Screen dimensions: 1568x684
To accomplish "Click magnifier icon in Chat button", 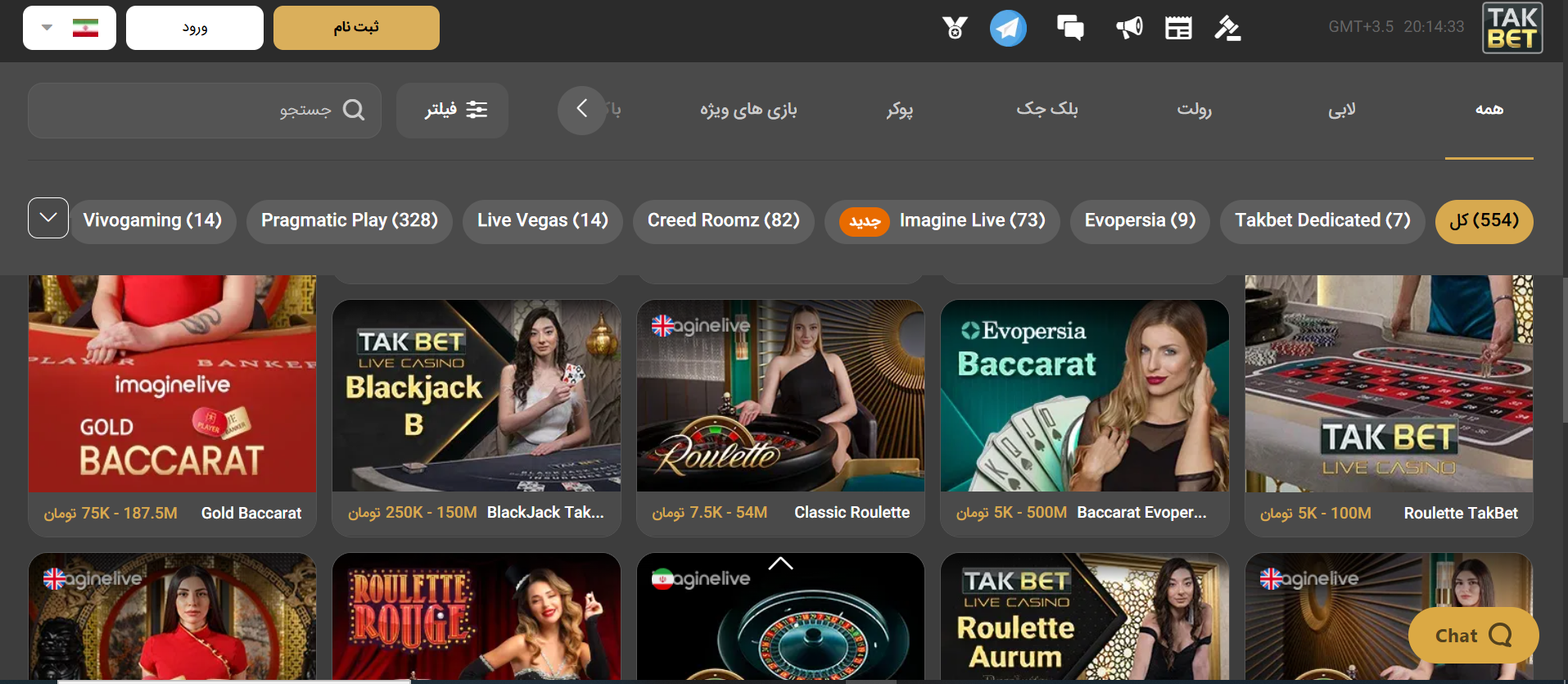I will tap(1500, 635).
